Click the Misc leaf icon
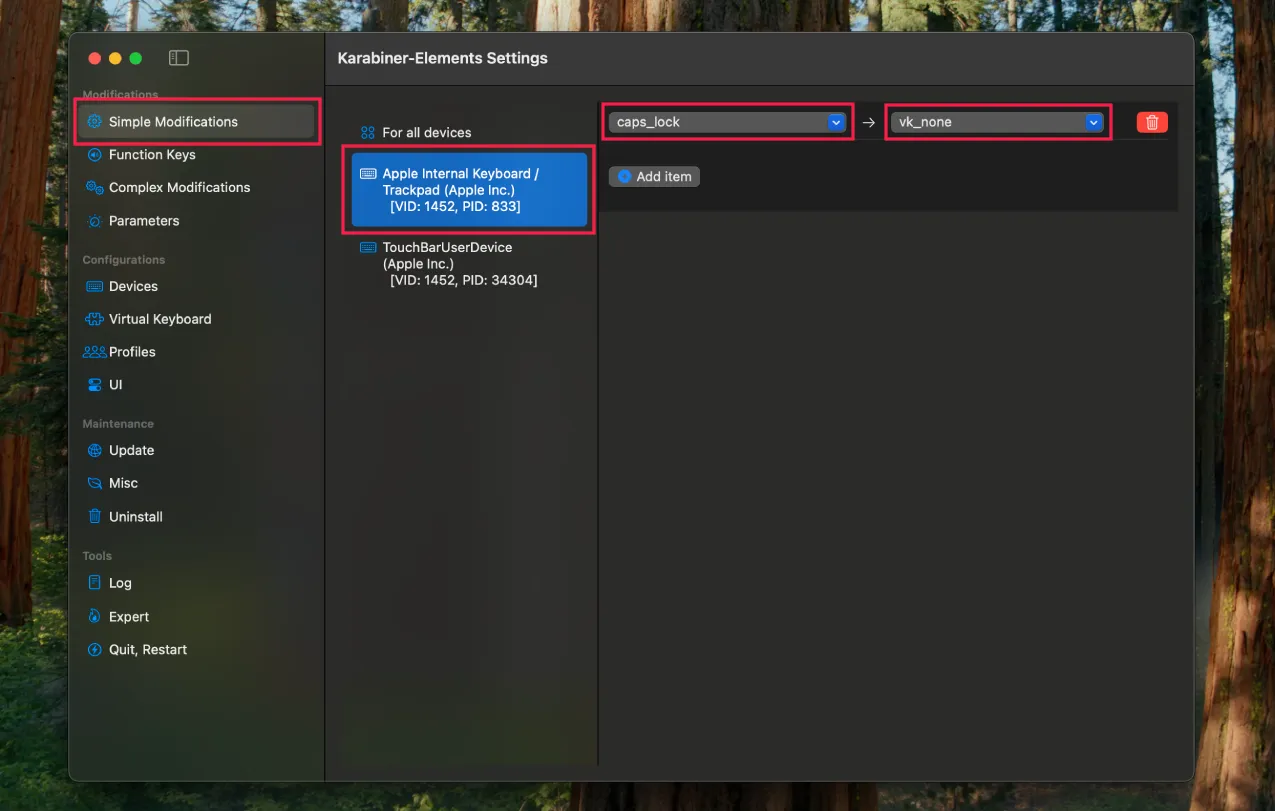1275x811 pixels. coord(95,483)
